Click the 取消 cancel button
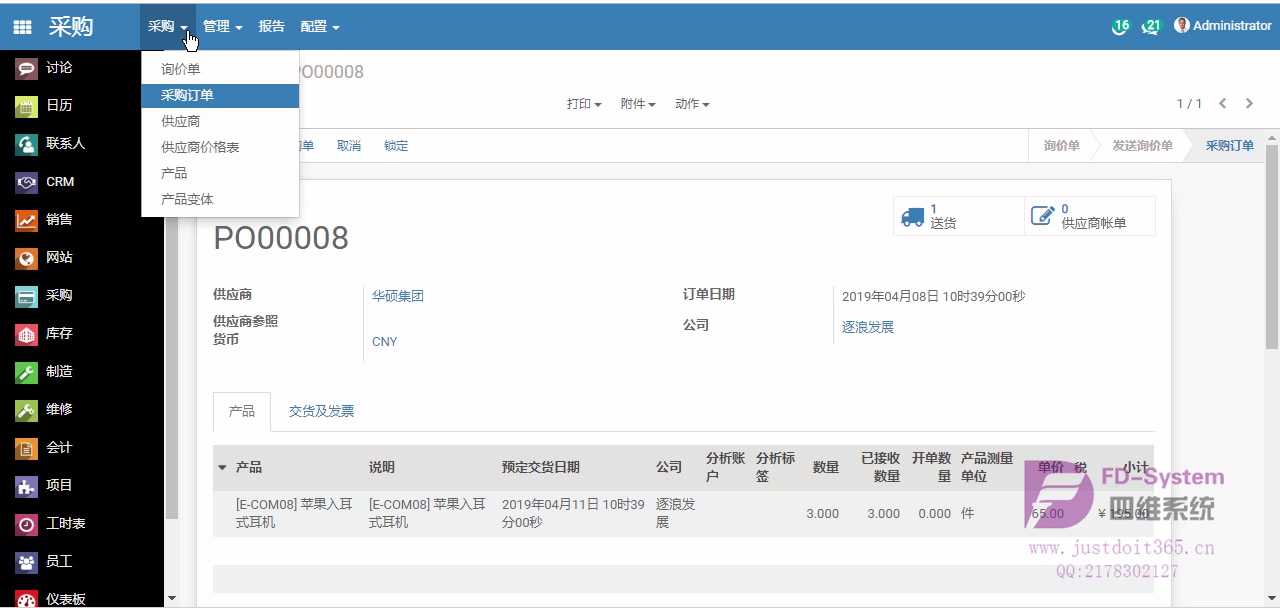Image resolution: width=1280 pixels, height=608 pixels. point(349,145)
